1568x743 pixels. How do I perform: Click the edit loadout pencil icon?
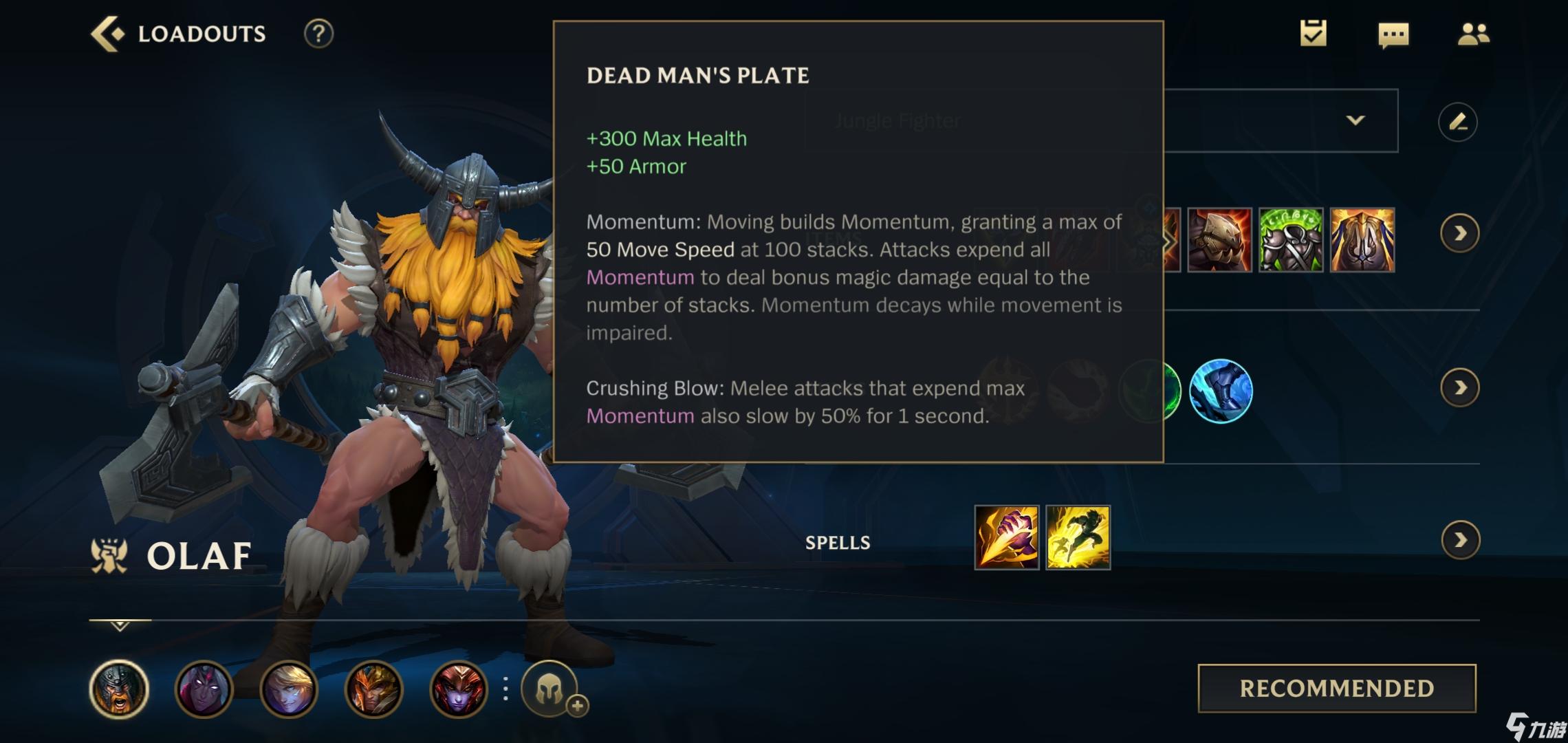(1457, 122)
